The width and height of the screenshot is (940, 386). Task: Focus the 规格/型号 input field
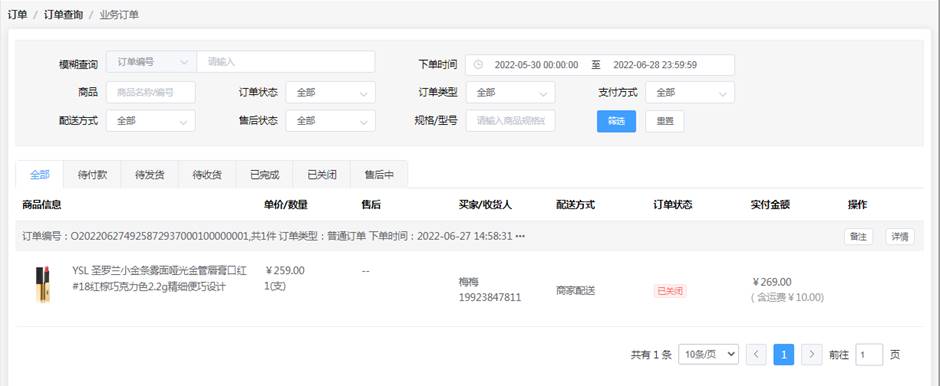pos(510,120)
